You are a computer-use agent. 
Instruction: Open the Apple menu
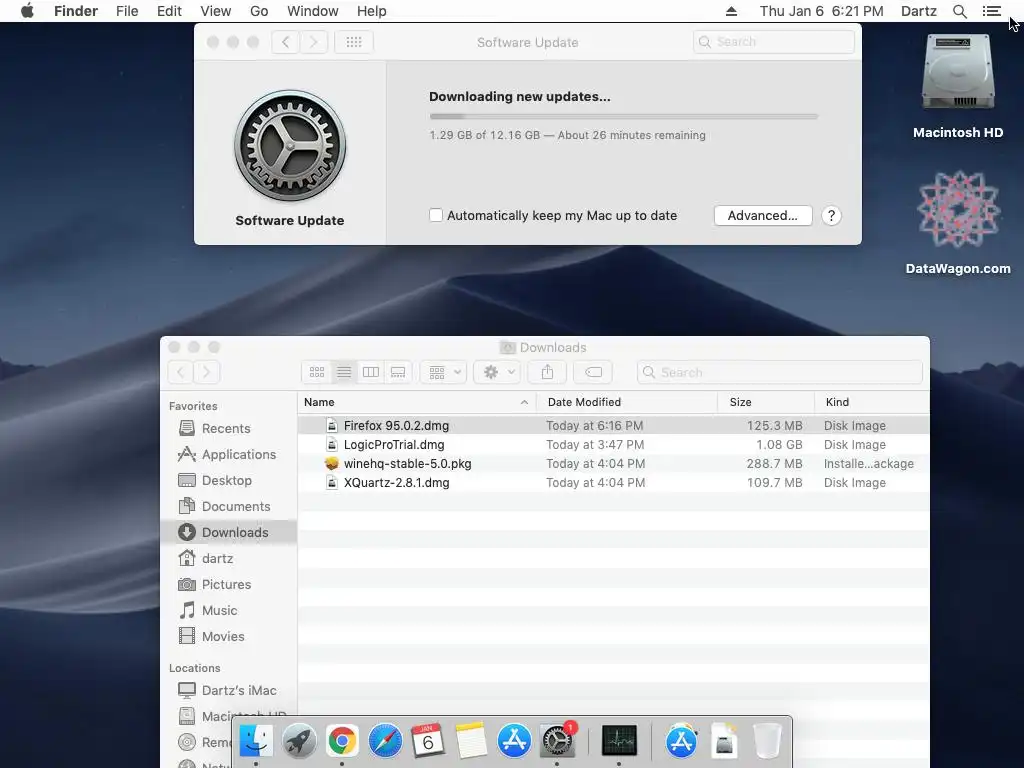(x=27, y=11)
